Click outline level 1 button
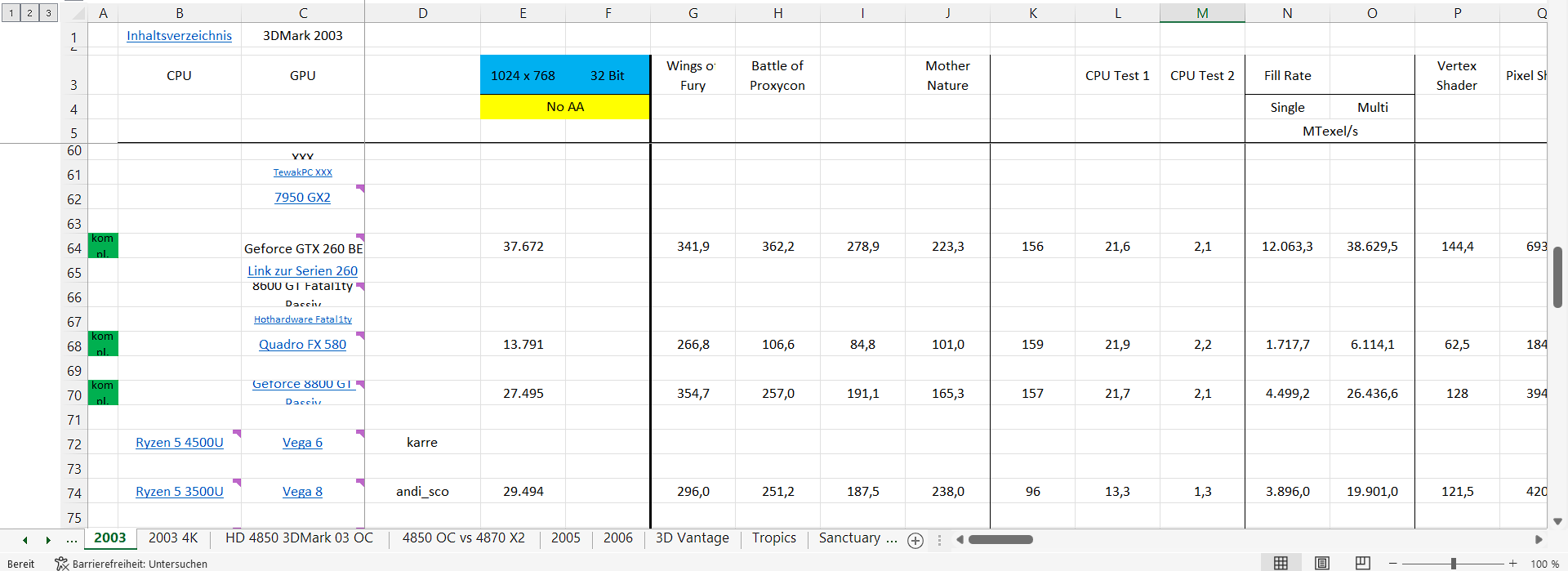1568x571 pixels. point(11,12)
